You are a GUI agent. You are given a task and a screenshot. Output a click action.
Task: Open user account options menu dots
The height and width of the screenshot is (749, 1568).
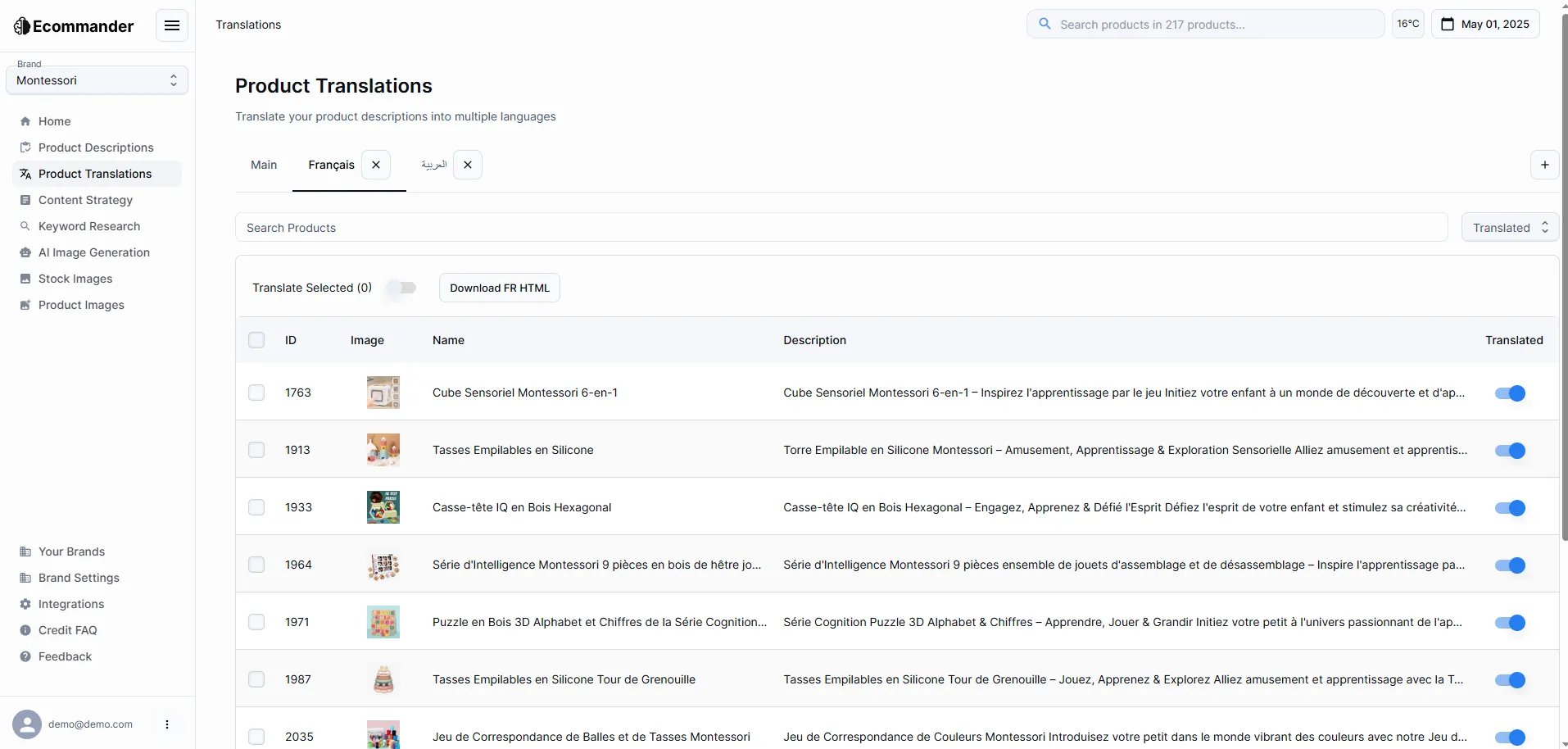(167, 724)
